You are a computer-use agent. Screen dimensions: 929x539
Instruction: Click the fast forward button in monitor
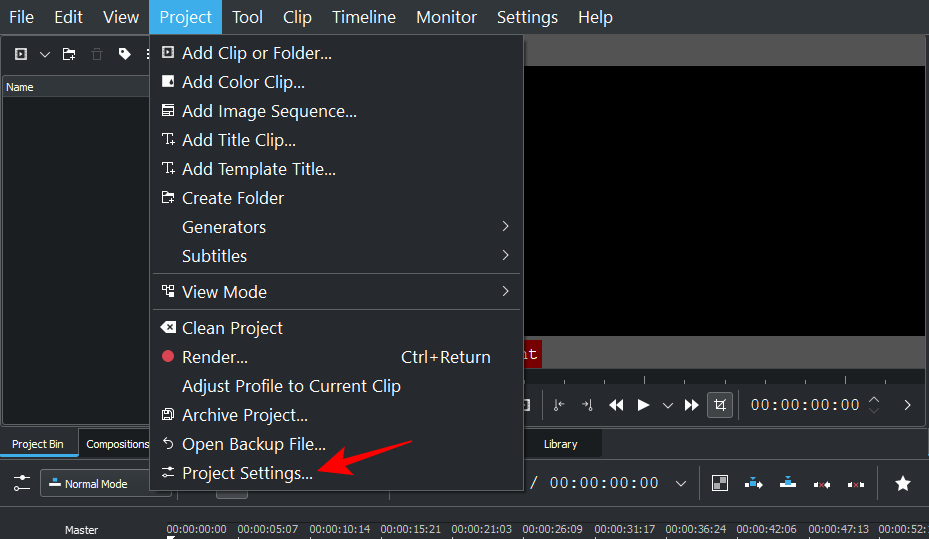pyautogui.click(x=691, y=405)
